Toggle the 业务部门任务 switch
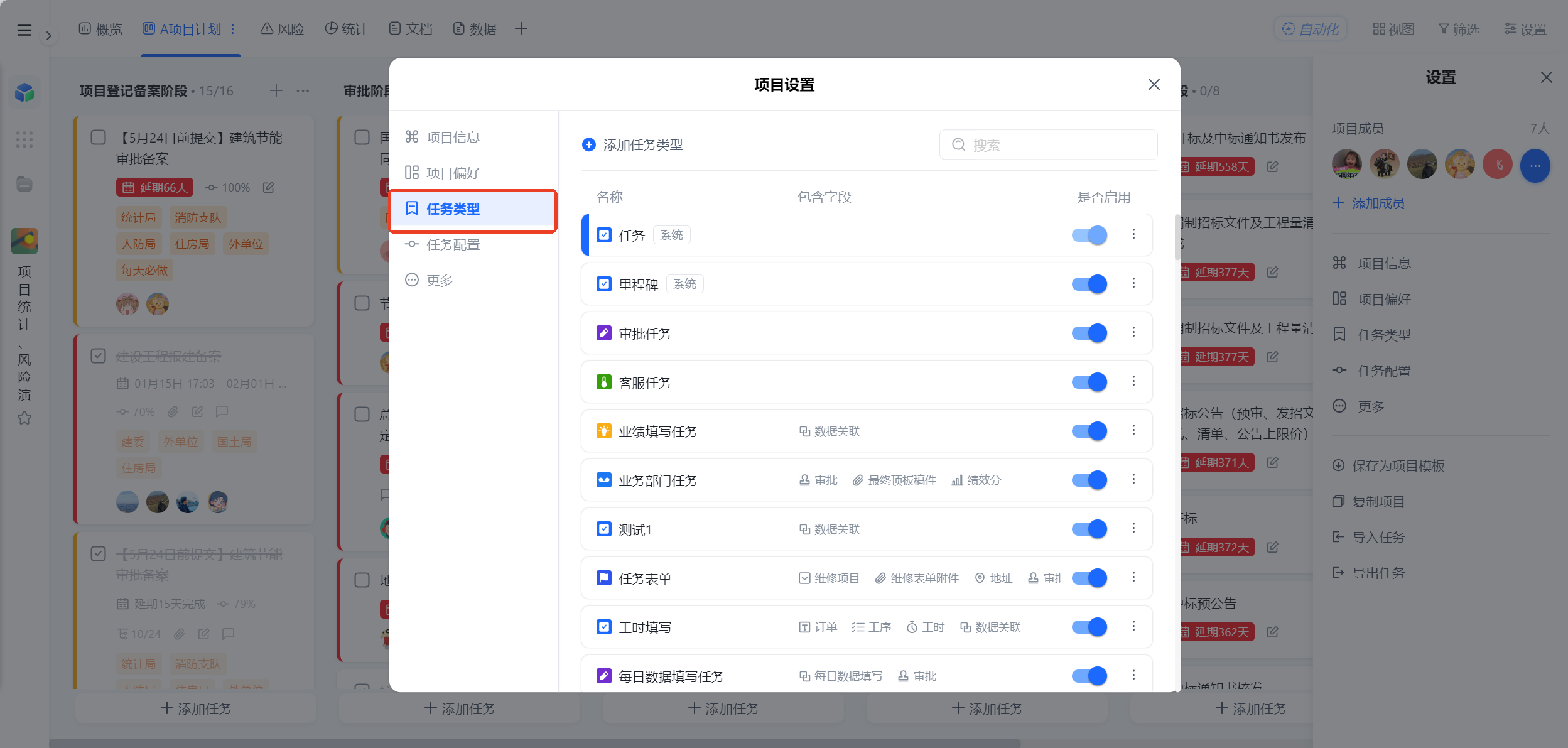This screenshot has width=1568, height=748. coord(1089,480)
